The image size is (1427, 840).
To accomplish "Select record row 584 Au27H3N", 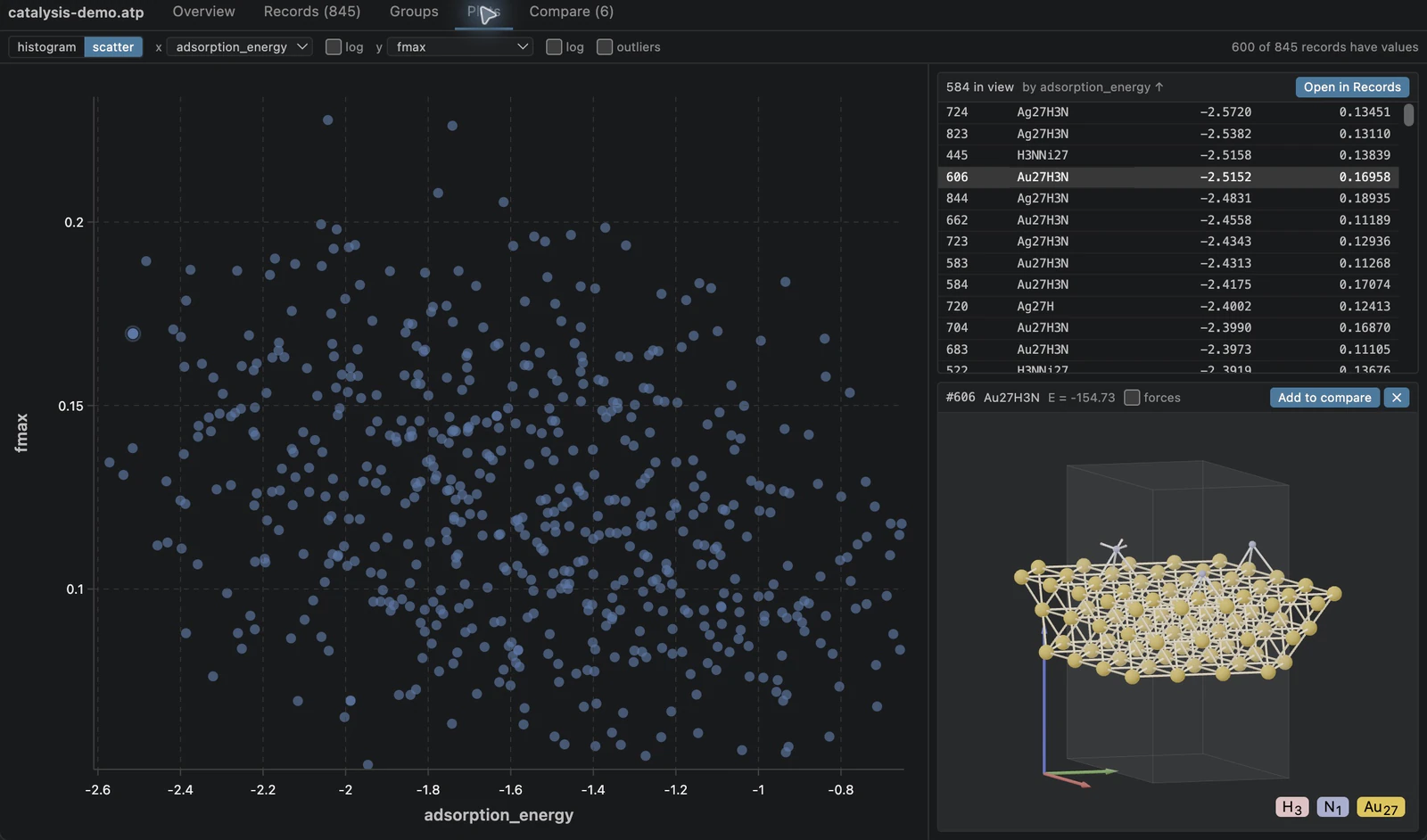I will (1168, 284).
